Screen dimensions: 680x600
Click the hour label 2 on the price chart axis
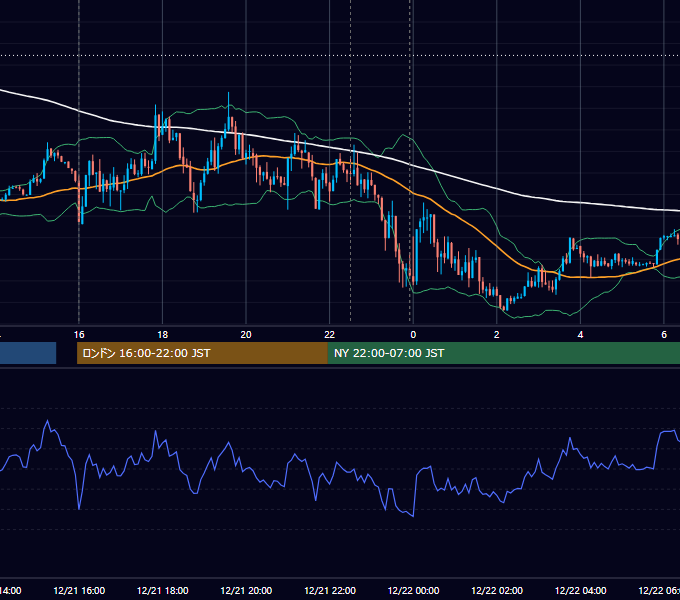tap(497, 335)
